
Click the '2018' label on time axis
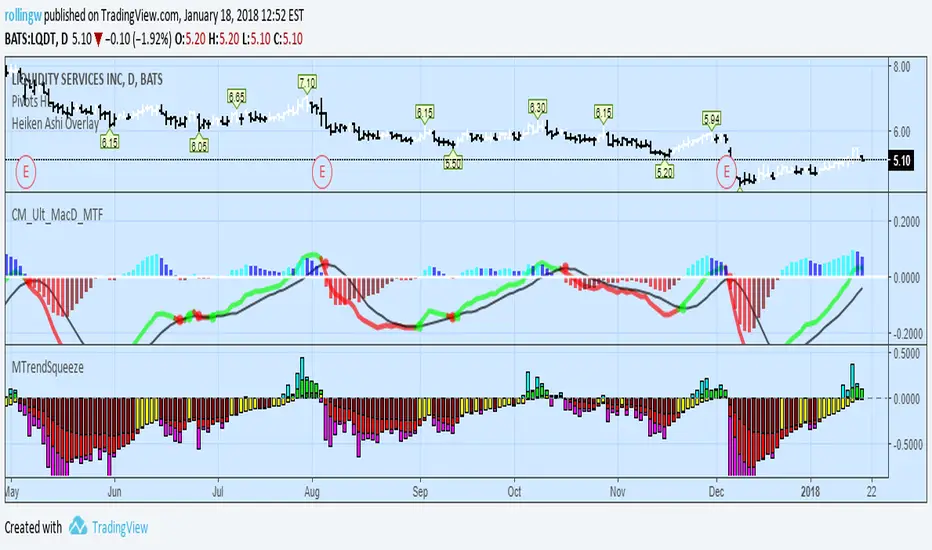[810, 492]
